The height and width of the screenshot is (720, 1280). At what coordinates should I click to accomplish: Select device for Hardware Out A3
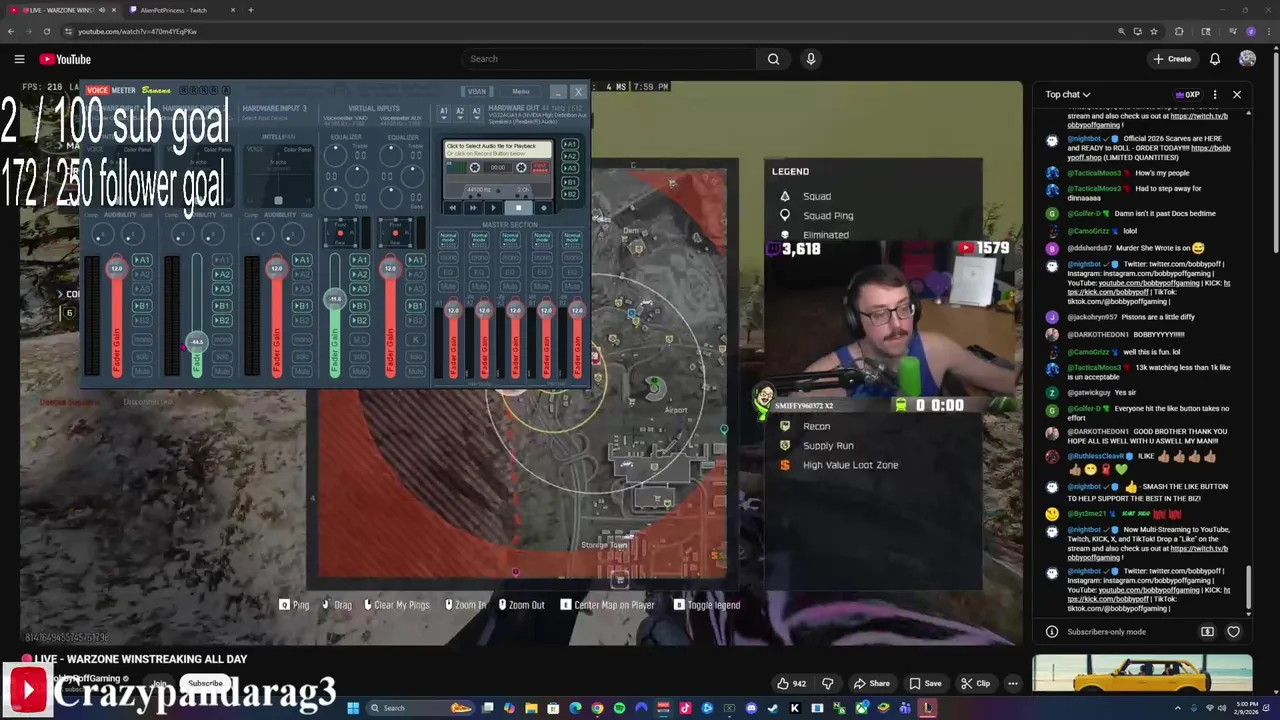tap(476, 113)
